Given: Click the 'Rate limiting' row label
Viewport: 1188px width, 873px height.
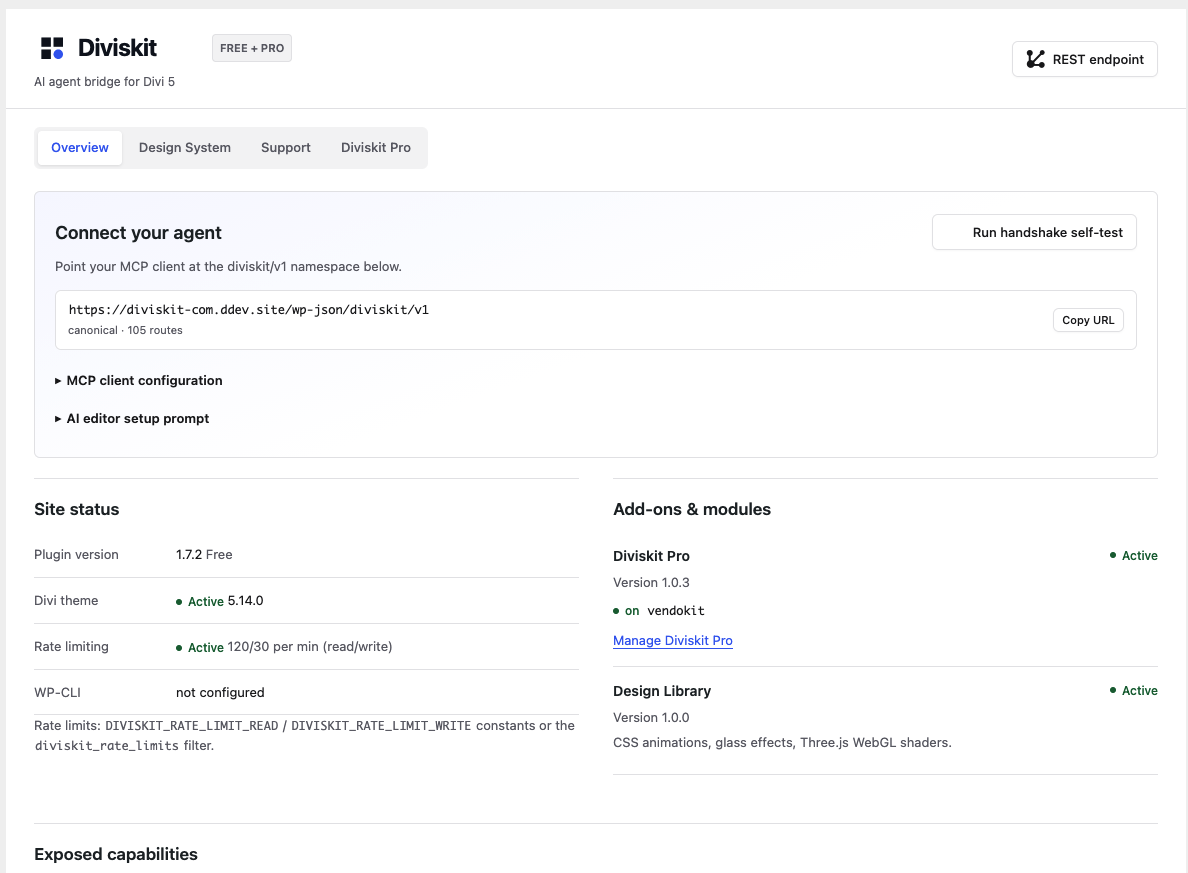Looking at the screenshot, I should click(x=71, y=646).
